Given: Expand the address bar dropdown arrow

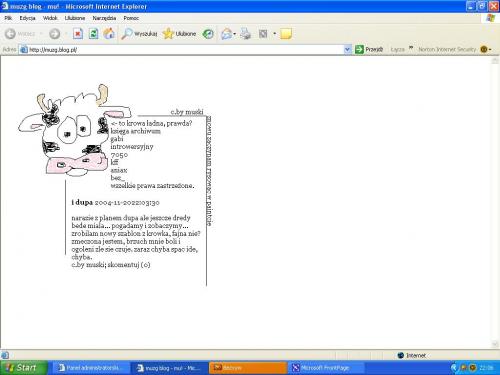Looking at the screenshot, I should [x=347, y=49].
